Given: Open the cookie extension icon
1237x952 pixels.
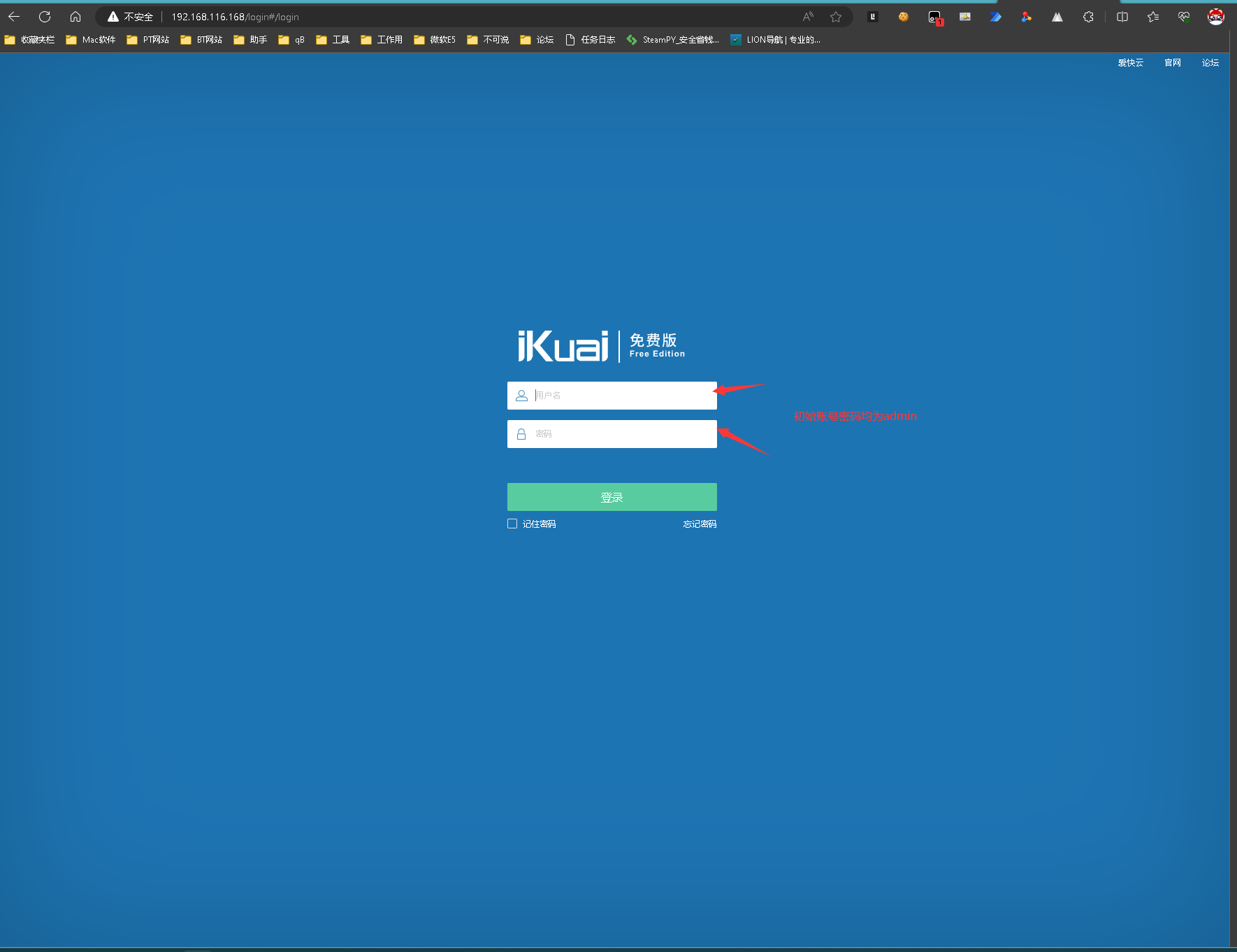Looking at the screenshot, I should point(904,17).
